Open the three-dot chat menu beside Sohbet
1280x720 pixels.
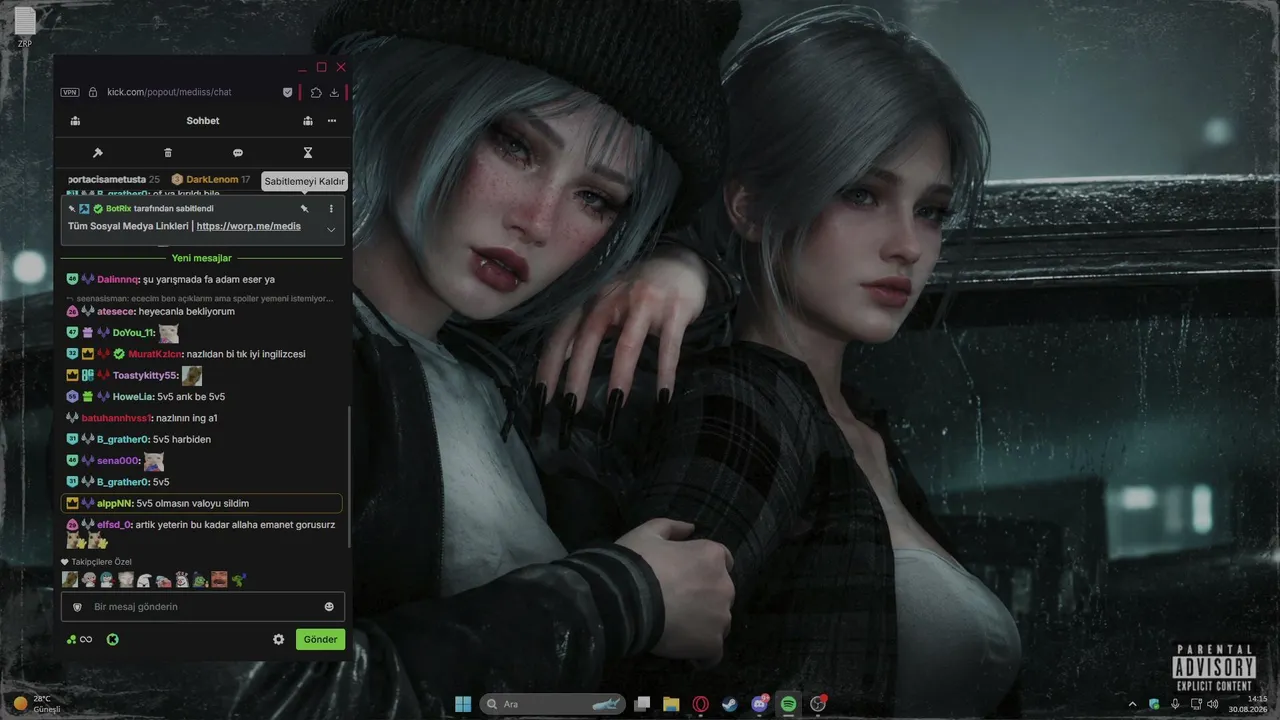click(x=332, y=121)
